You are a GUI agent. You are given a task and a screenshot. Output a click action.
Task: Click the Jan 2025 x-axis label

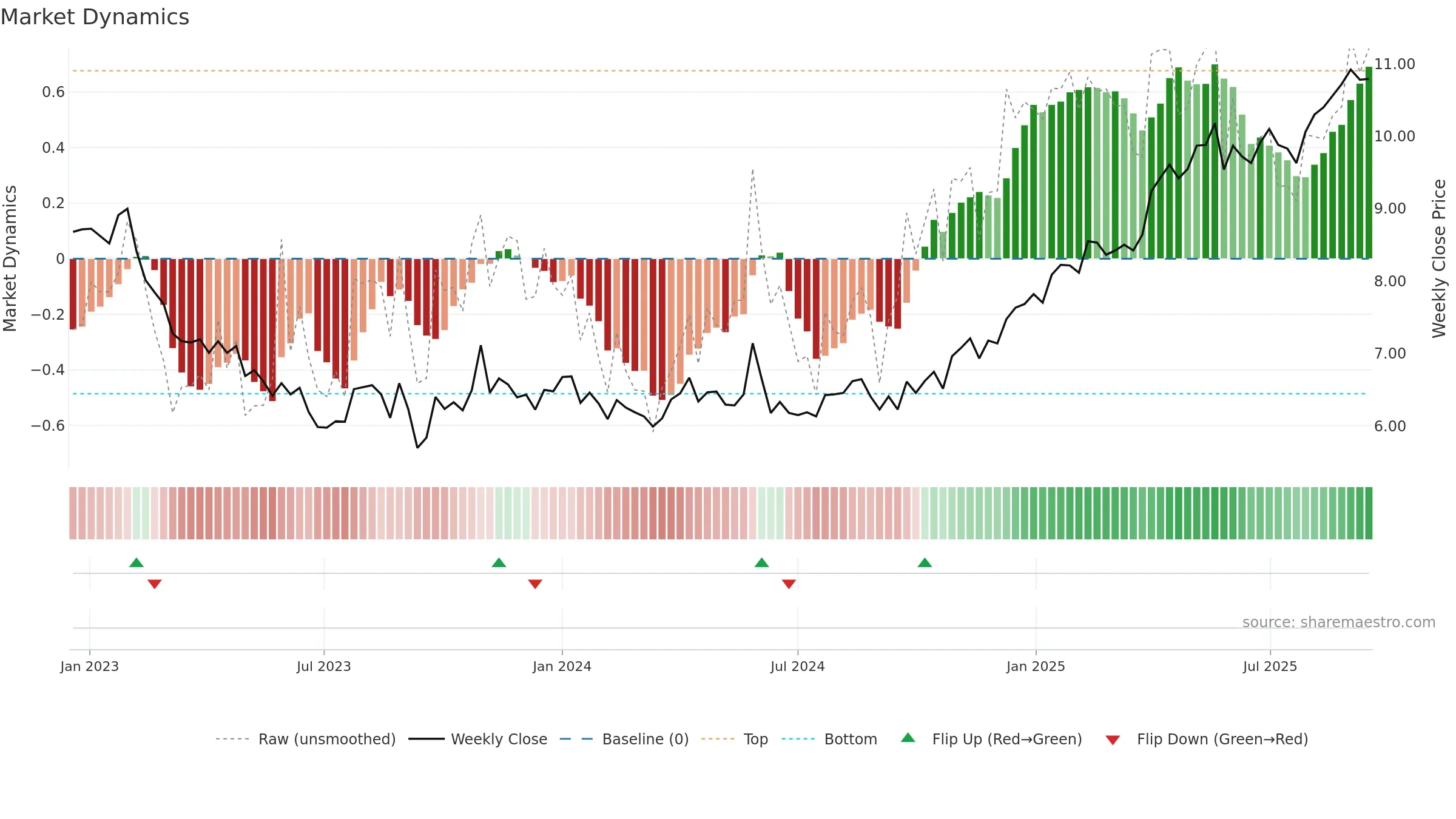tap(1036, 666)
